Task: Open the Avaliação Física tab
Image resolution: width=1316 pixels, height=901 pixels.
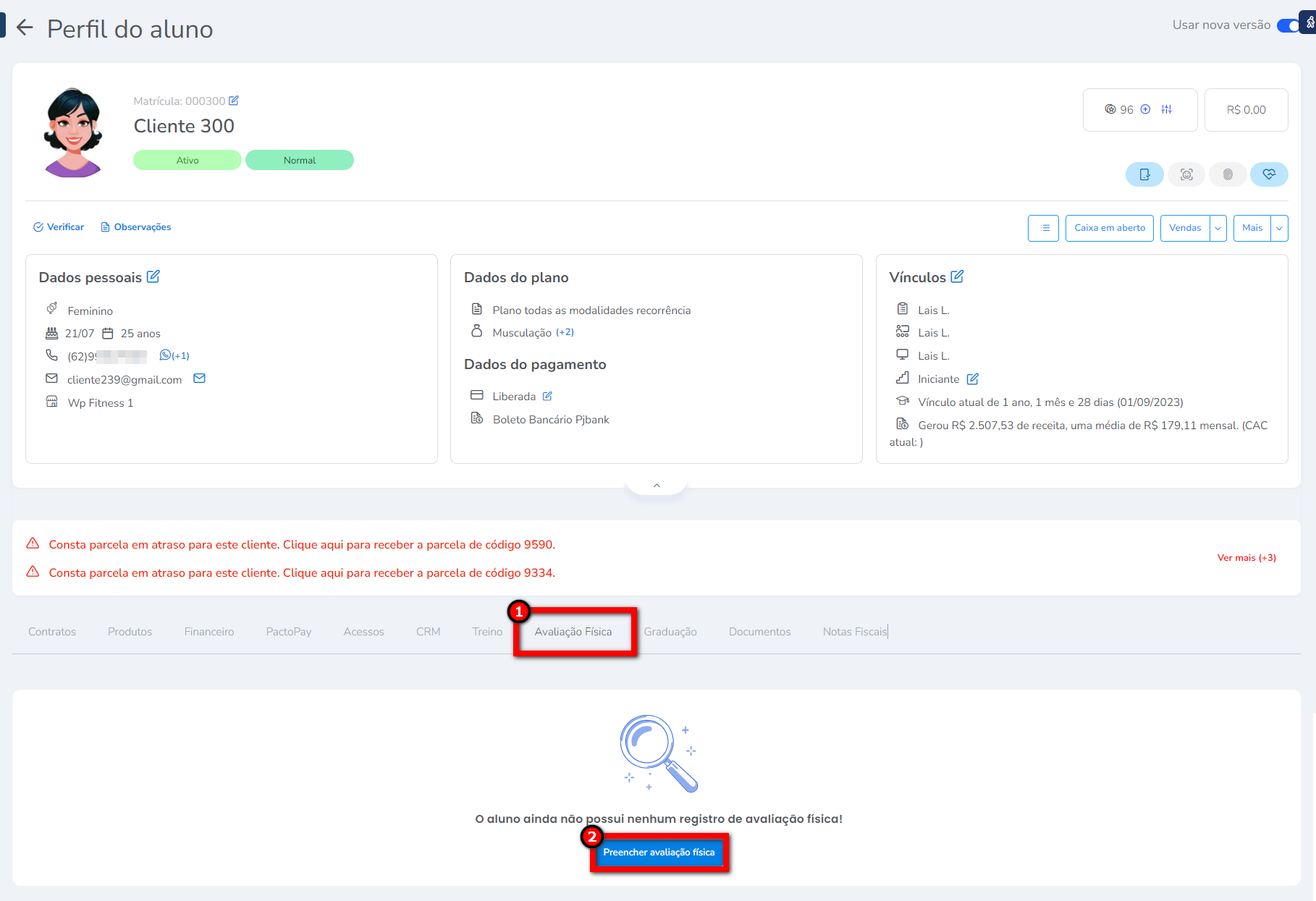Action: (573, 632)
